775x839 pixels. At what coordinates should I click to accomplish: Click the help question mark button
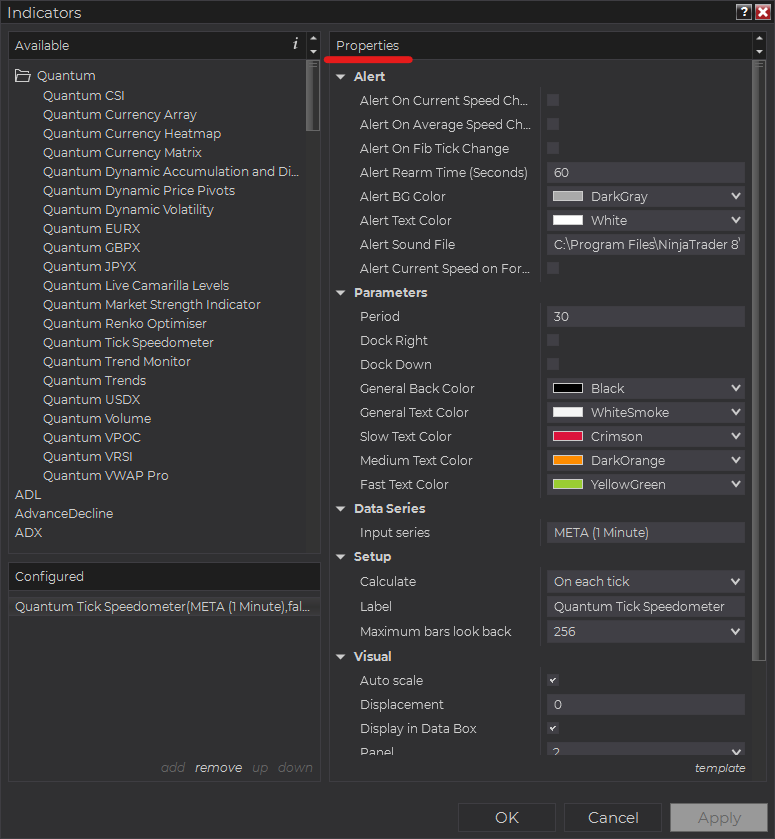[x=744, y=12]
